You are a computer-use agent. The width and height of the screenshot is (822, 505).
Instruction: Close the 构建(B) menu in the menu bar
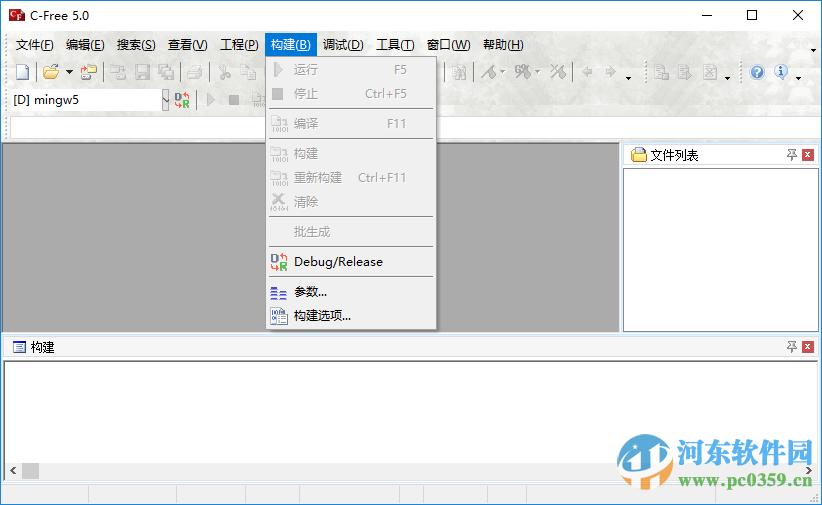tap(290, 45)
